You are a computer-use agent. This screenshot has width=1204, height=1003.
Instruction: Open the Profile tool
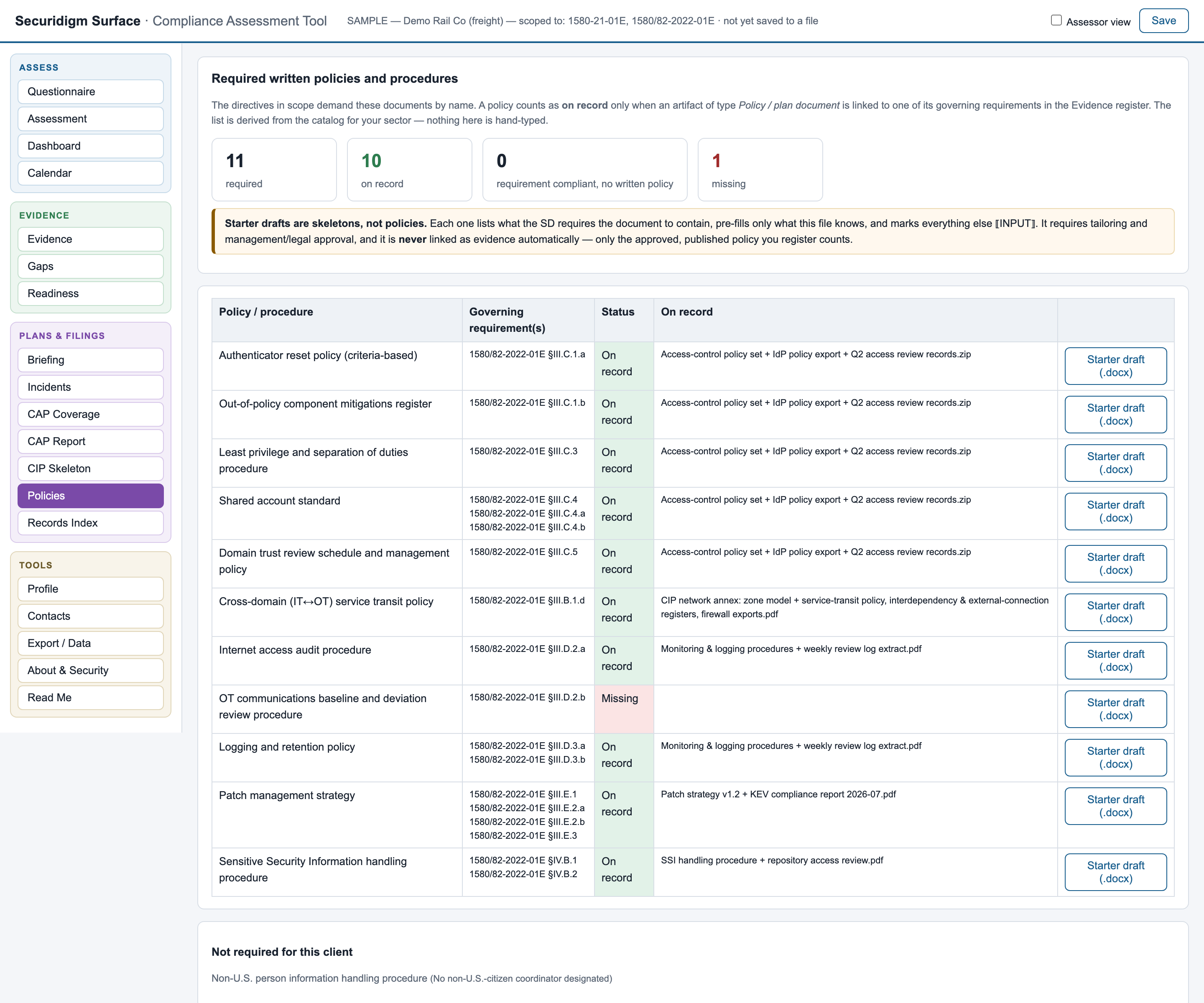coord(91,588)
